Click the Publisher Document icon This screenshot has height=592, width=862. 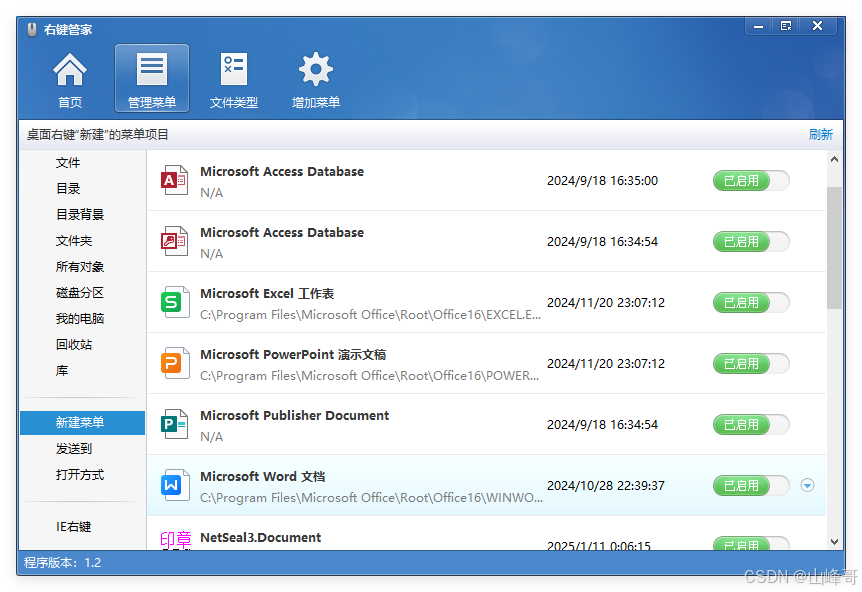point(174,424)
